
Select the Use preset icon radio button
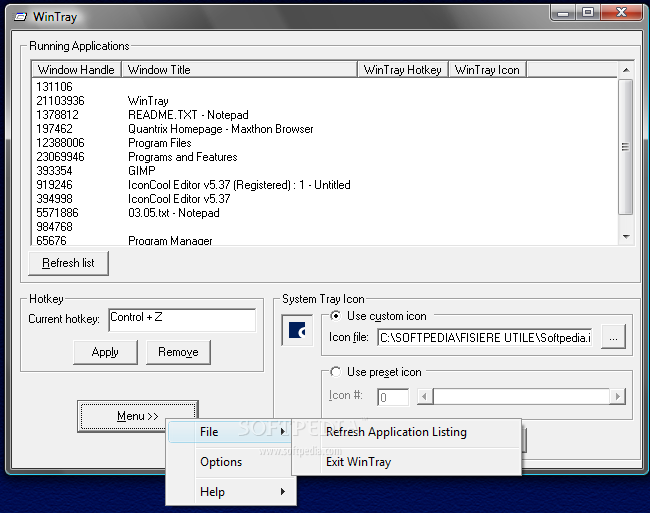pos(335,372)
